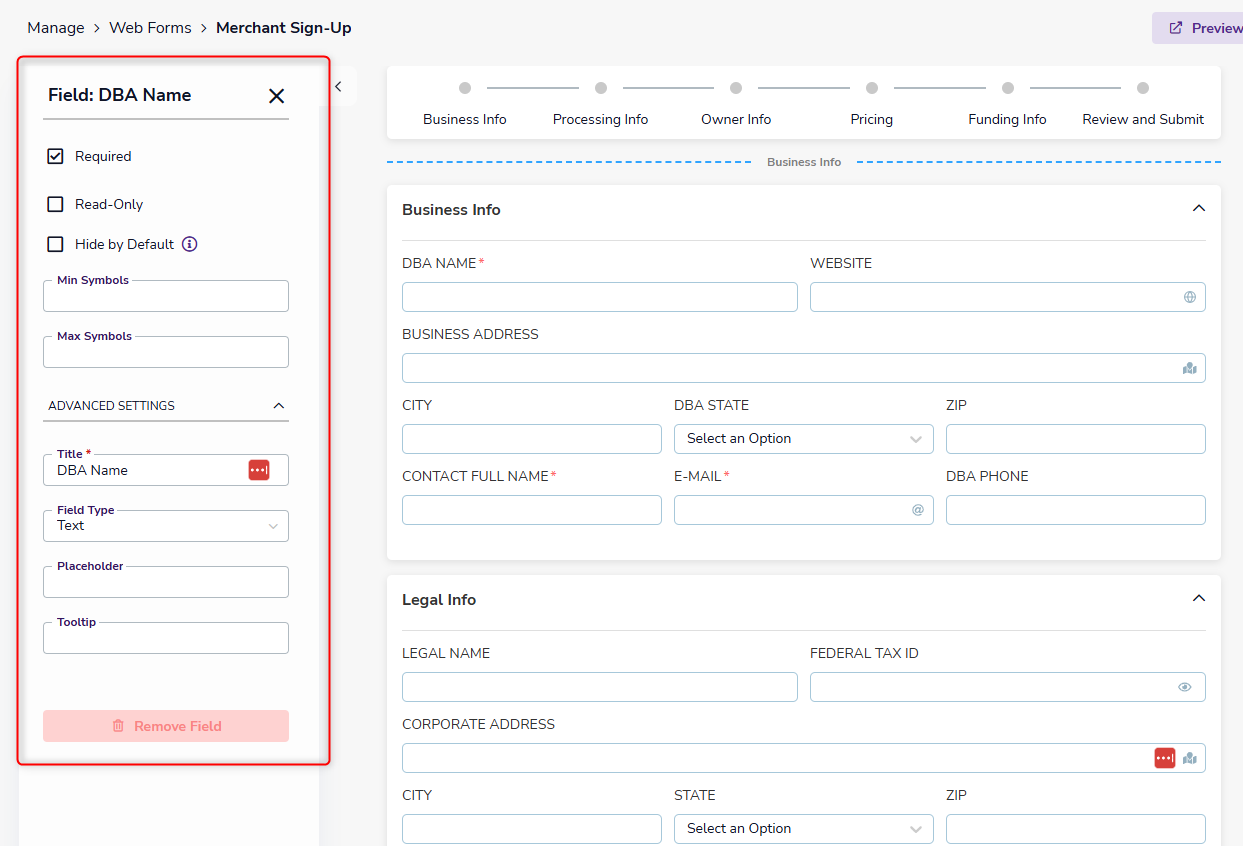Click the Max Symbols input field

click(166, 352)
